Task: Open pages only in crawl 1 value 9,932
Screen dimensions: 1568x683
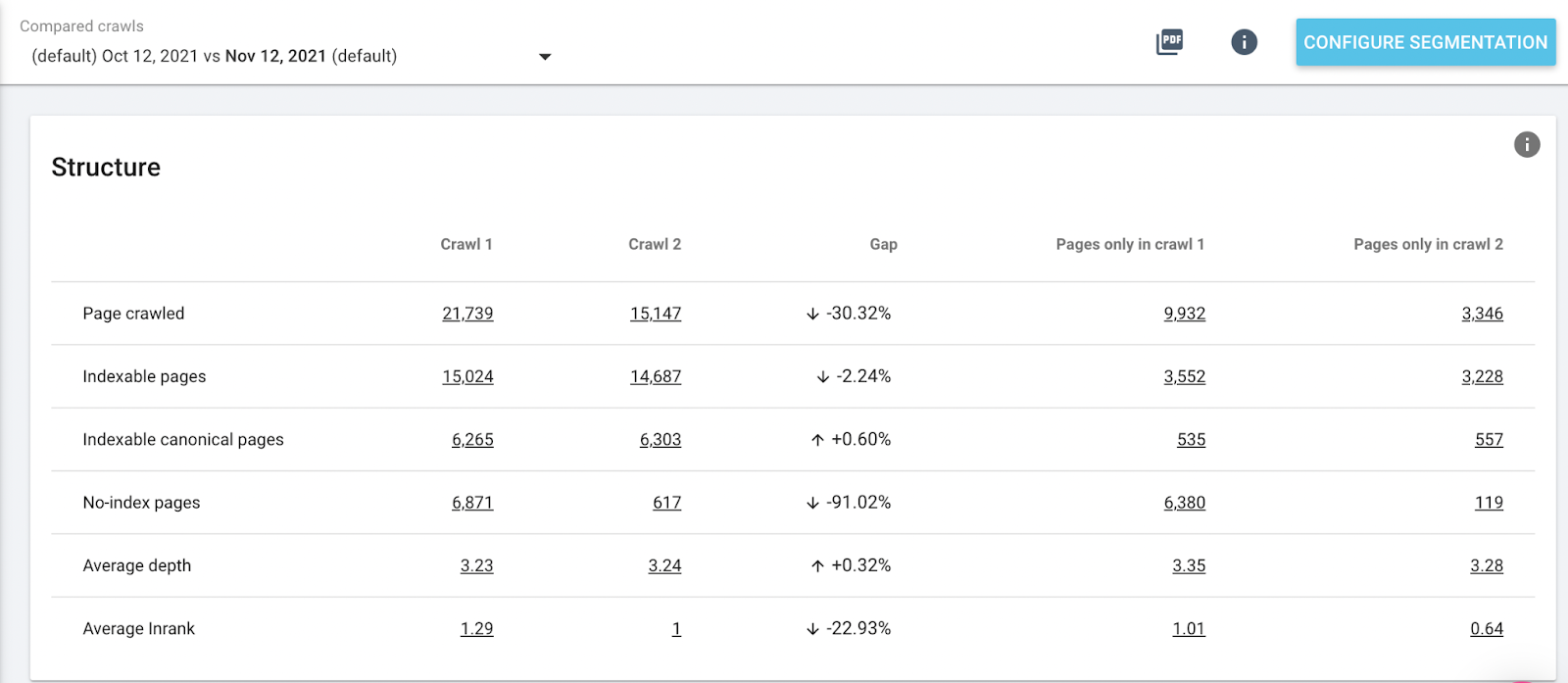Action: click(1185, 314)
